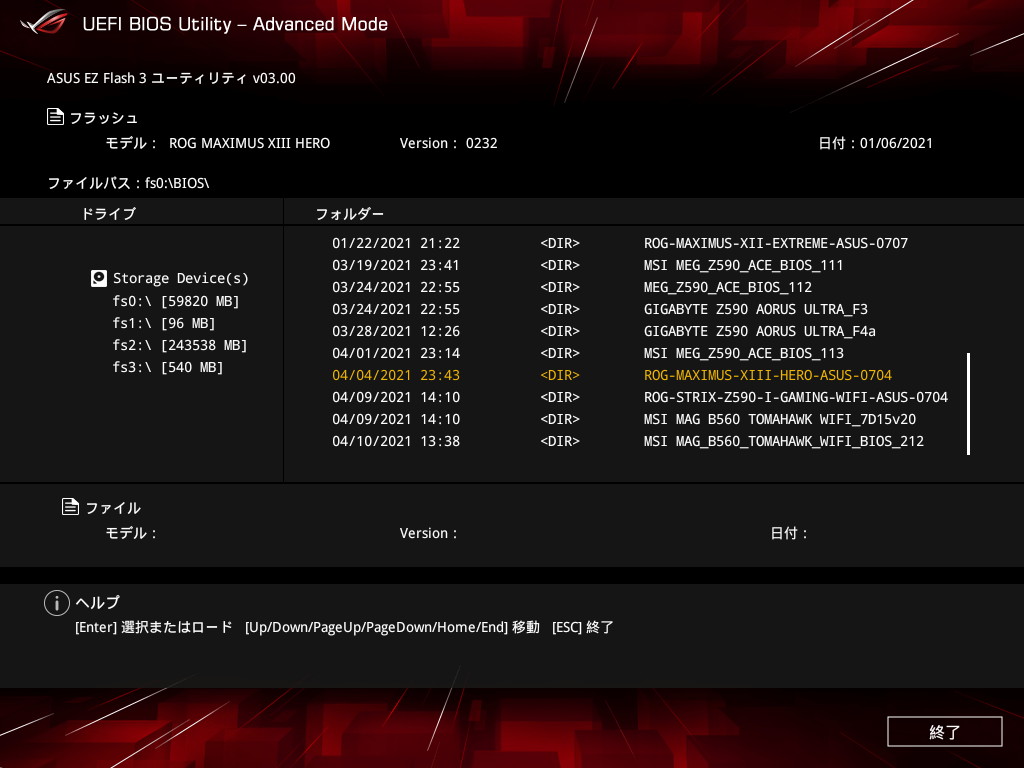Open folder MSI MEG_Z590_ACE_BIOS_113
The width and height of the screenshot is (1024, 768).
pyautogui.click(x=744, y=354)
